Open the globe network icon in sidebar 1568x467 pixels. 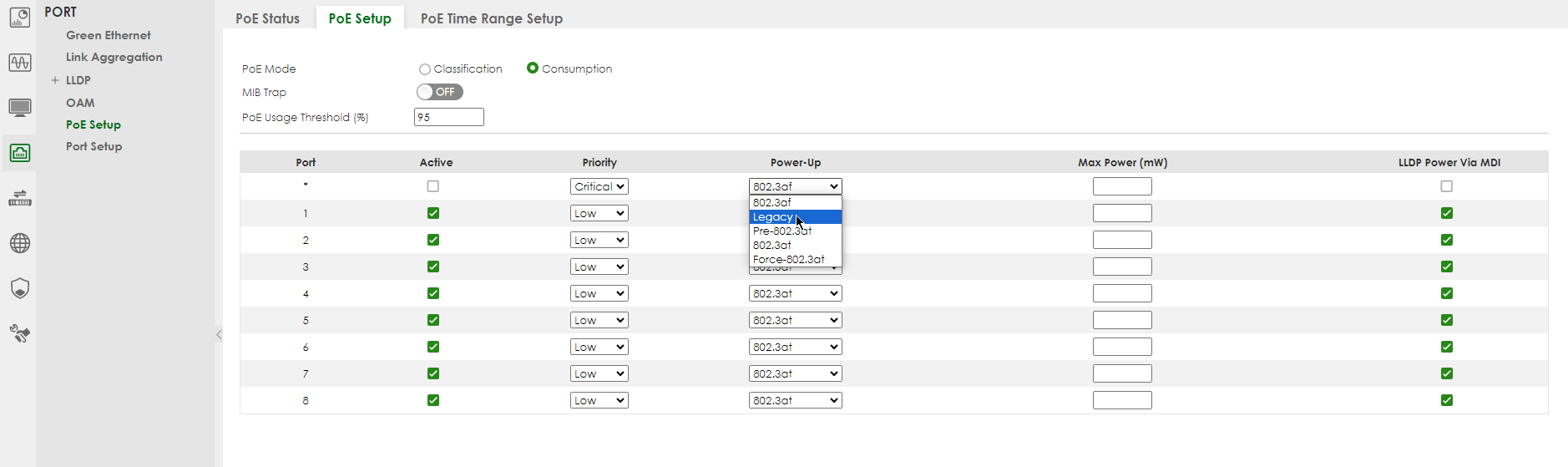tap(19, 243)
